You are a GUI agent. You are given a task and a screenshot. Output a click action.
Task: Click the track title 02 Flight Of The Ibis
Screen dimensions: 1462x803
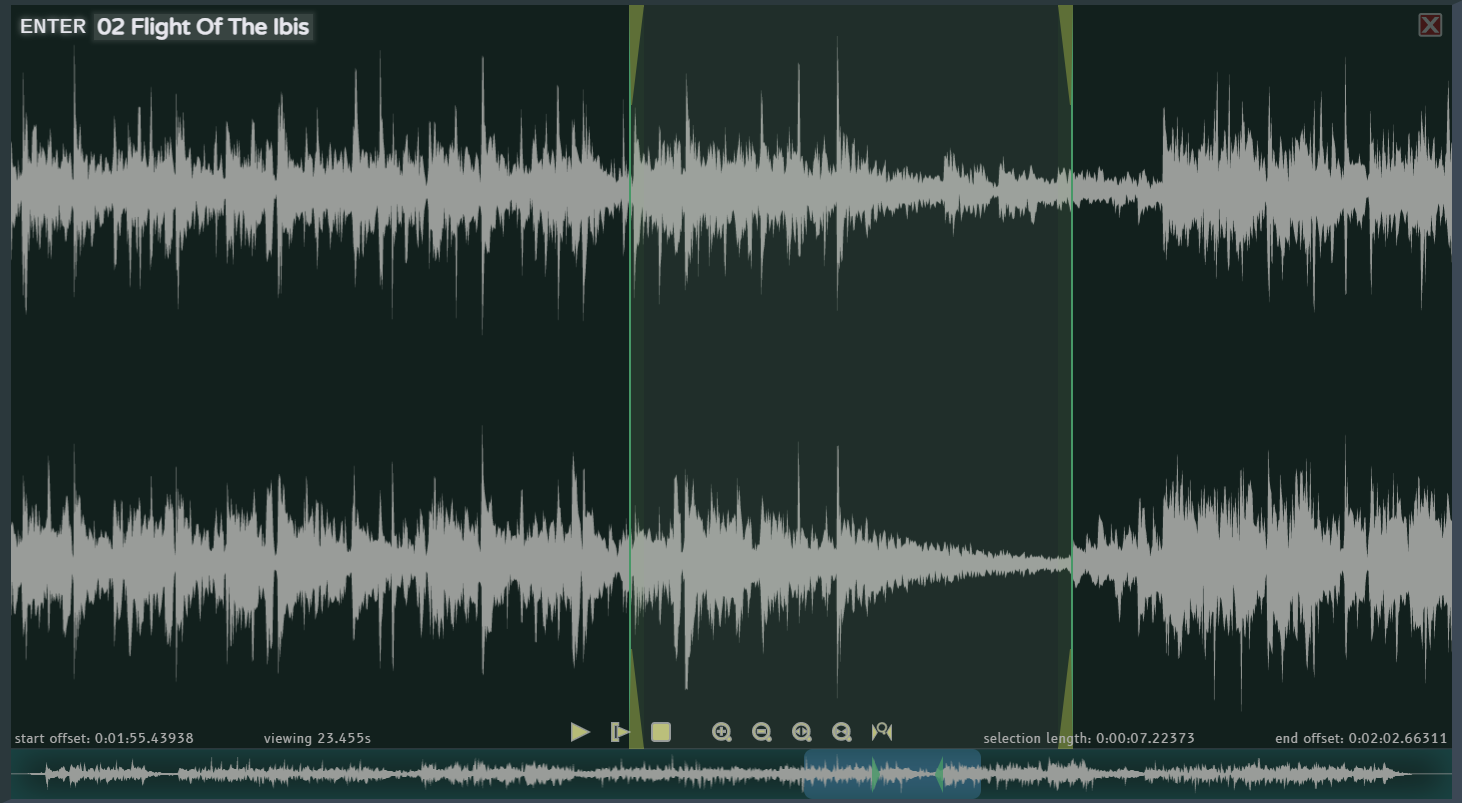pos(203,27)
